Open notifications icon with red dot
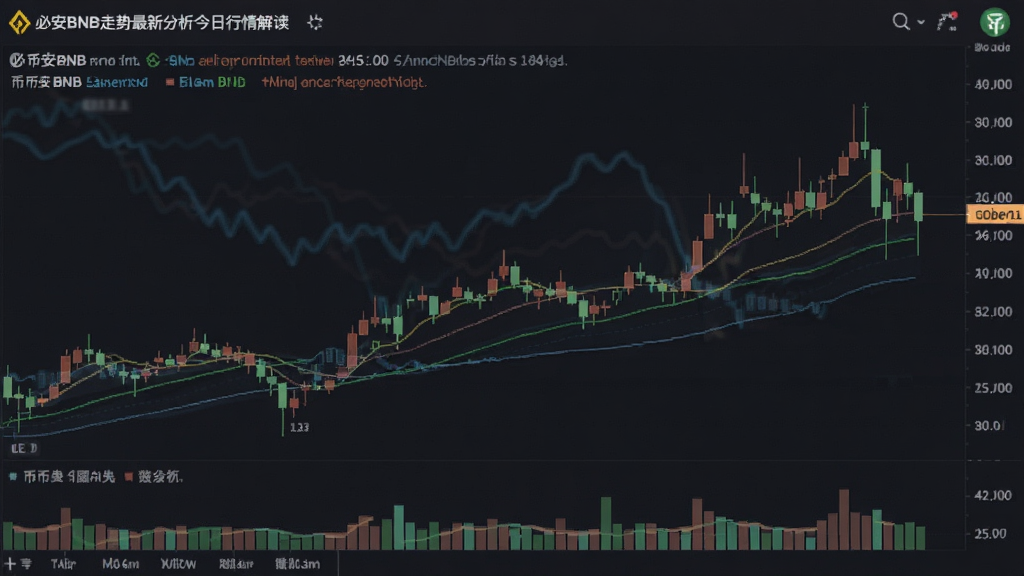1024x576 pixels. (x=947, y=22)
